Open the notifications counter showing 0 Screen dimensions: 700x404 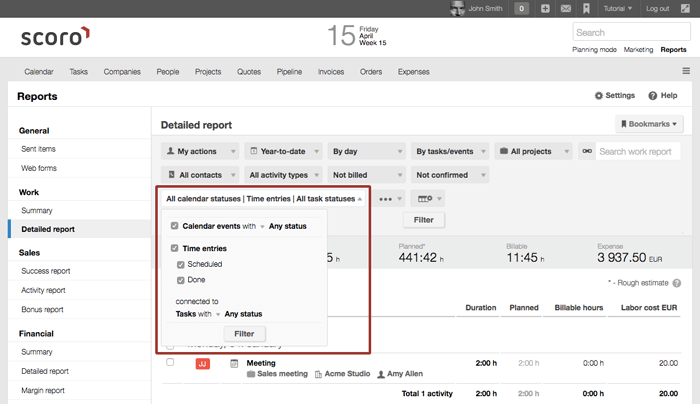[x=521, y=8]
